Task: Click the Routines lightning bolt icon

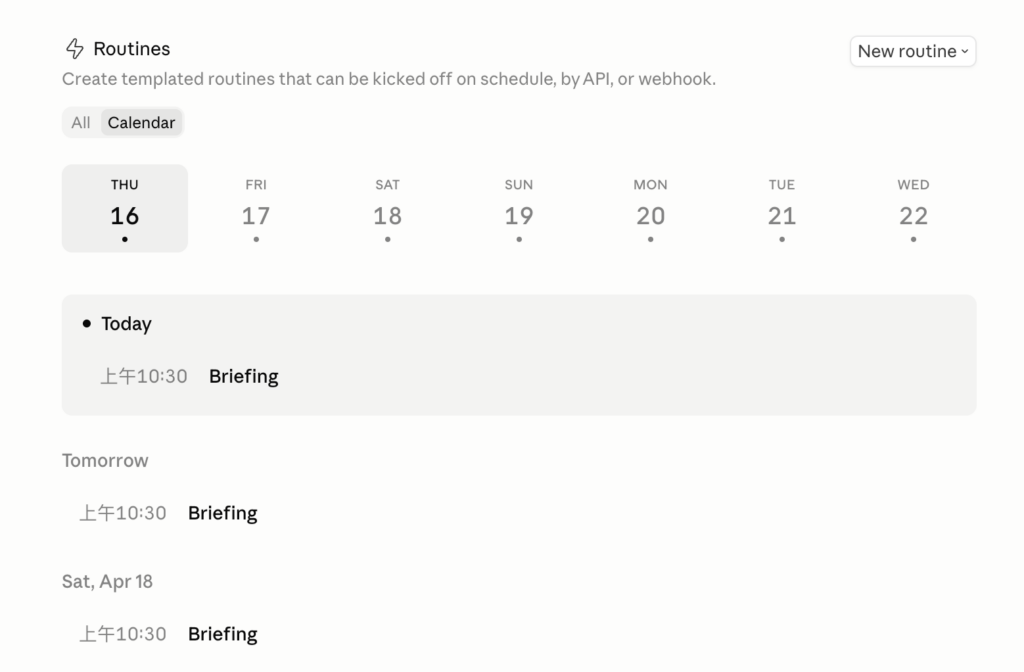Action: tap(74, 49)
